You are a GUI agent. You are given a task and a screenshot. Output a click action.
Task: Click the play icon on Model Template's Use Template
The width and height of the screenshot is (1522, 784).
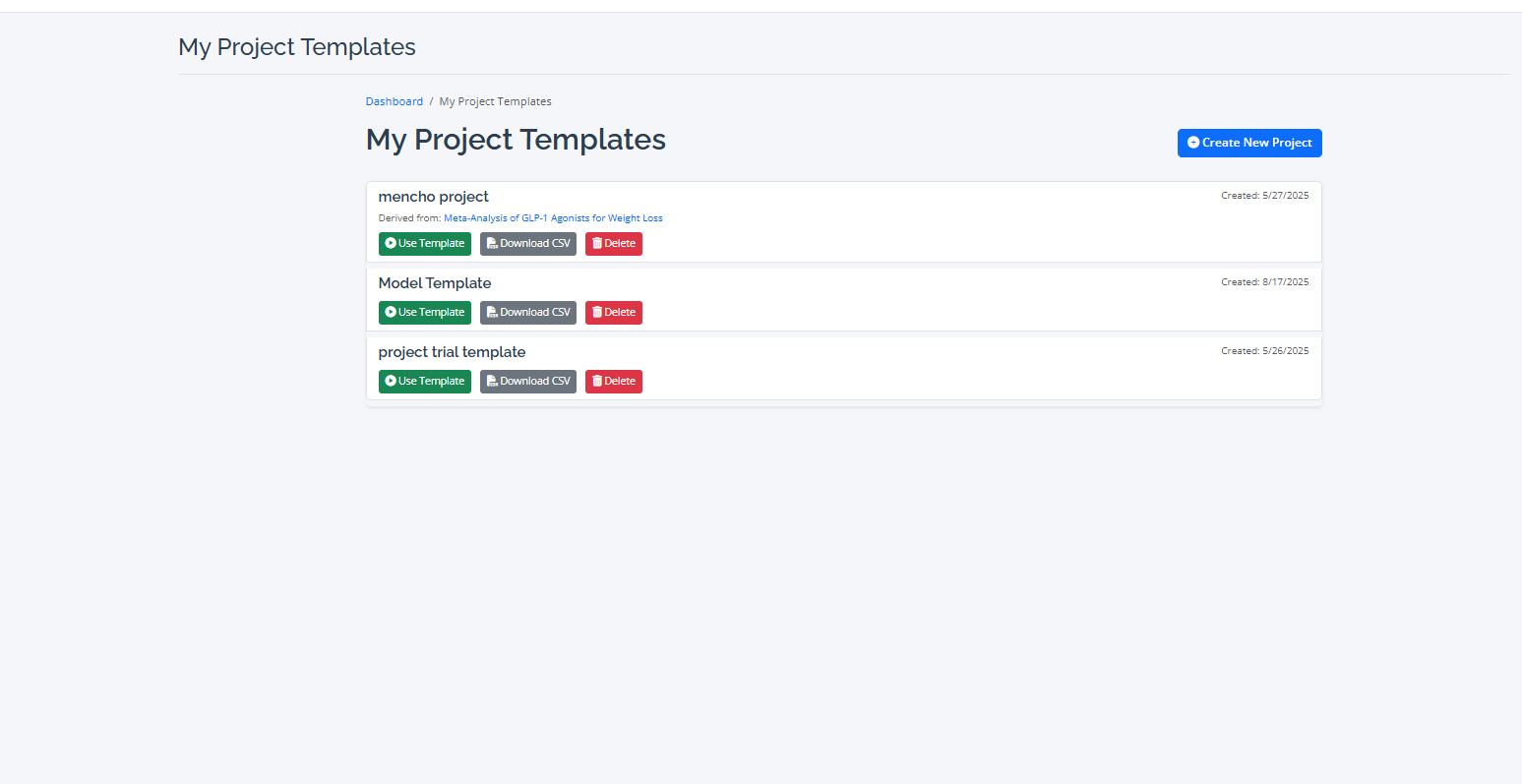tap(391, 313)
